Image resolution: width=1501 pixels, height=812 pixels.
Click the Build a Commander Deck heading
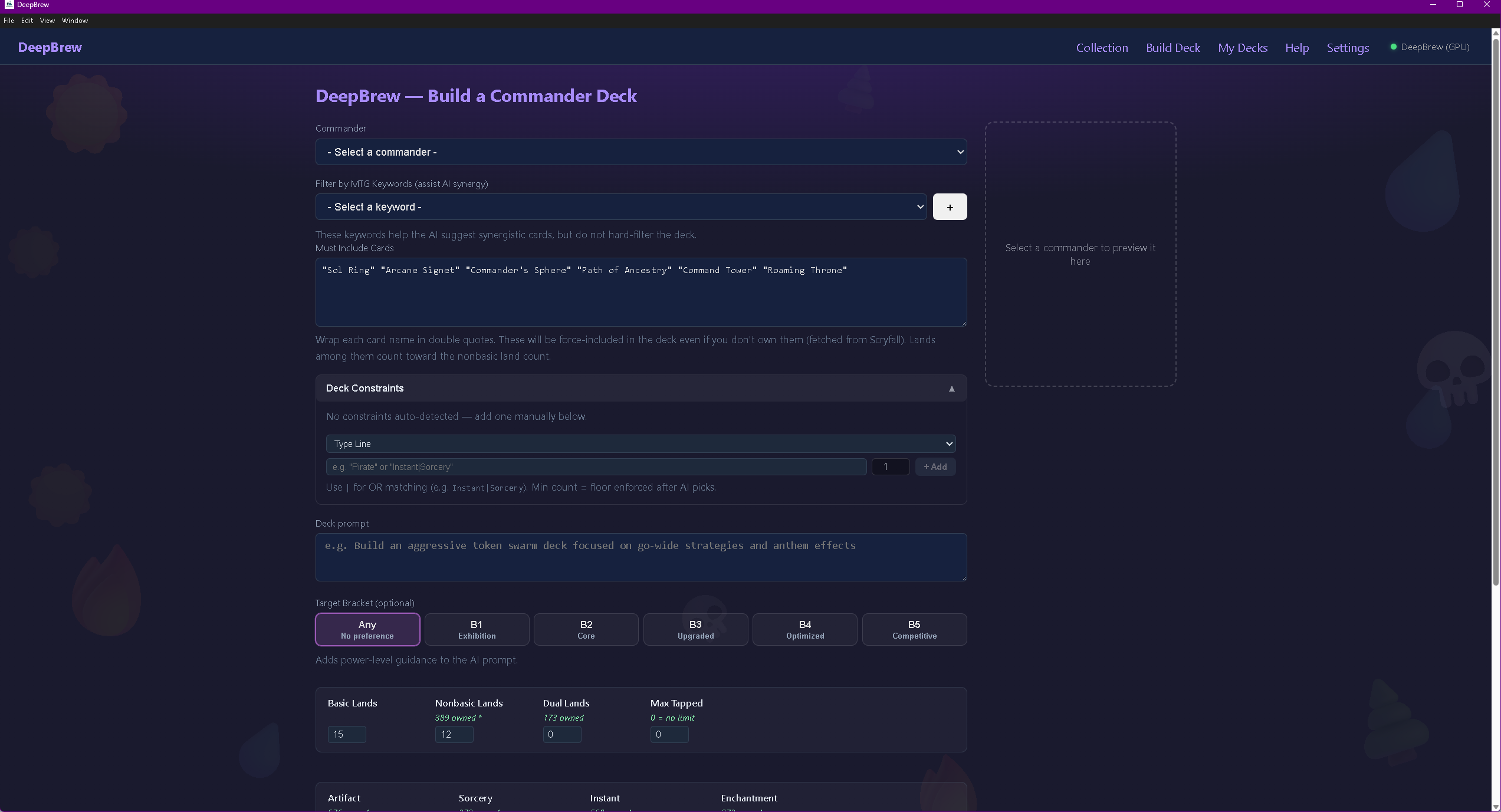[x=476, y=96]
